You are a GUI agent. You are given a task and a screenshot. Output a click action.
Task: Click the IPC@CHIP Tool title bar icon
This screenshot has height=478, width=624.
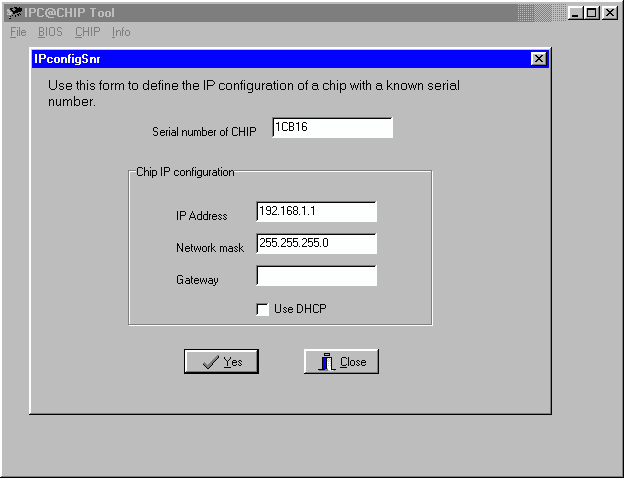14,13
